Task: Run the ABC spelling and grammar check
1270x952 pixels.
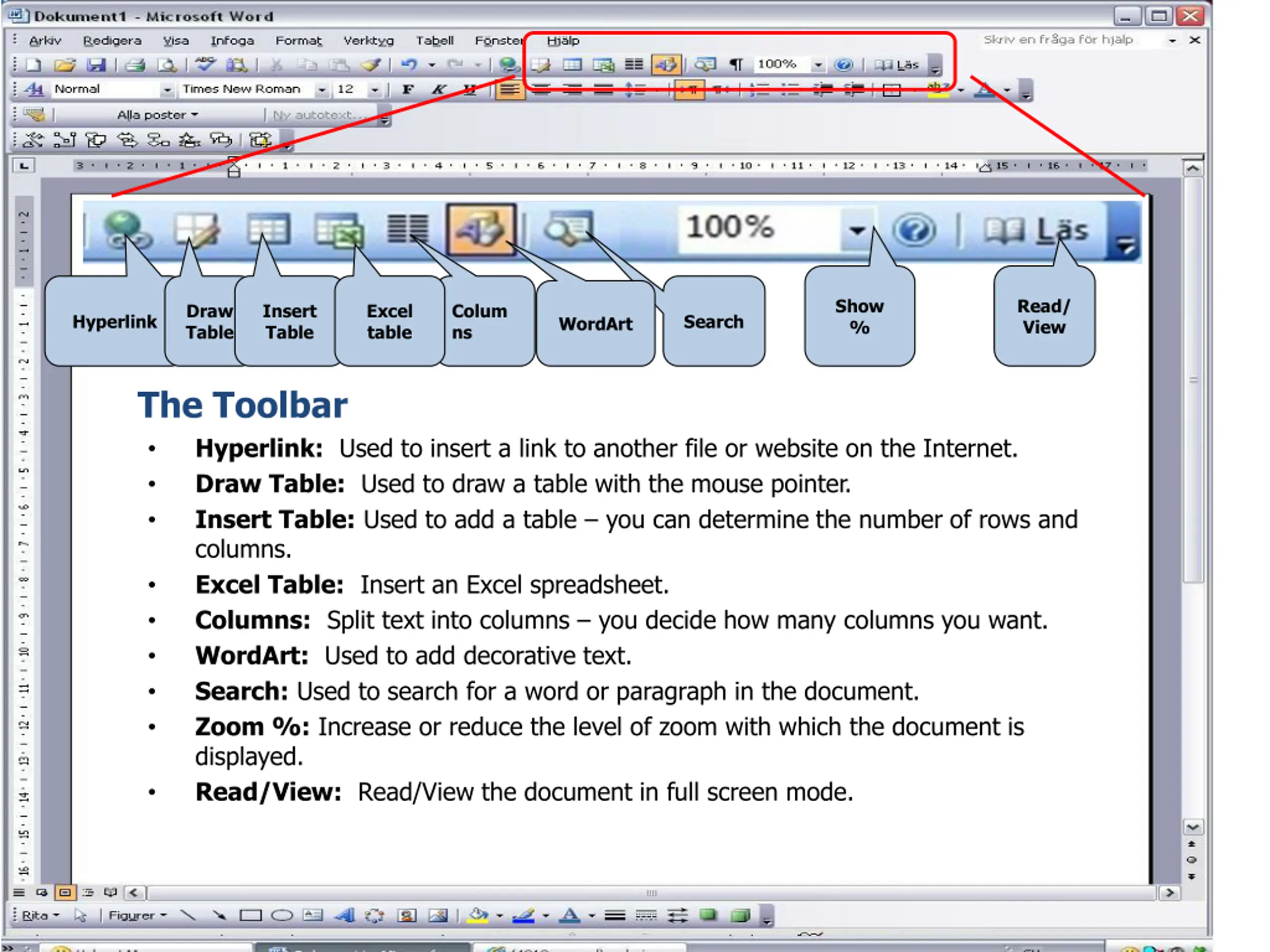Action: 205,65
